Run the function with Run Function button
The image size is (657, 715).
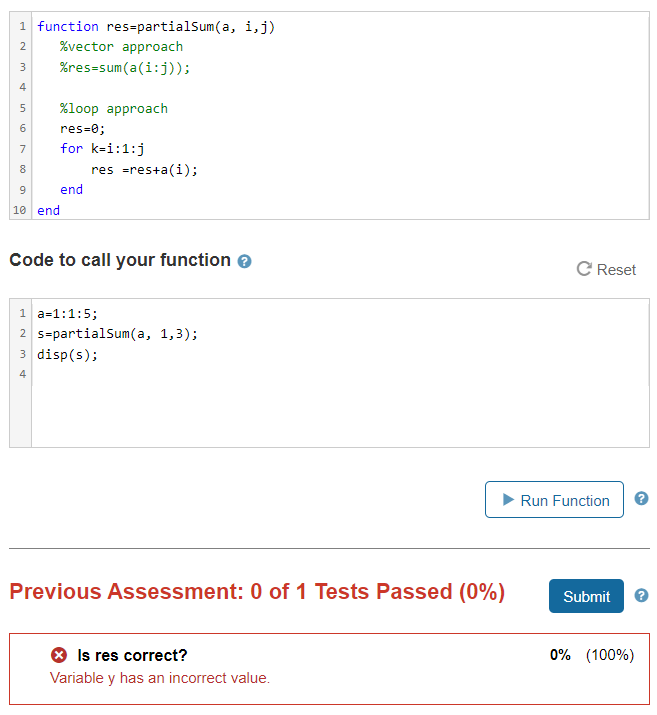pos(554,499)
